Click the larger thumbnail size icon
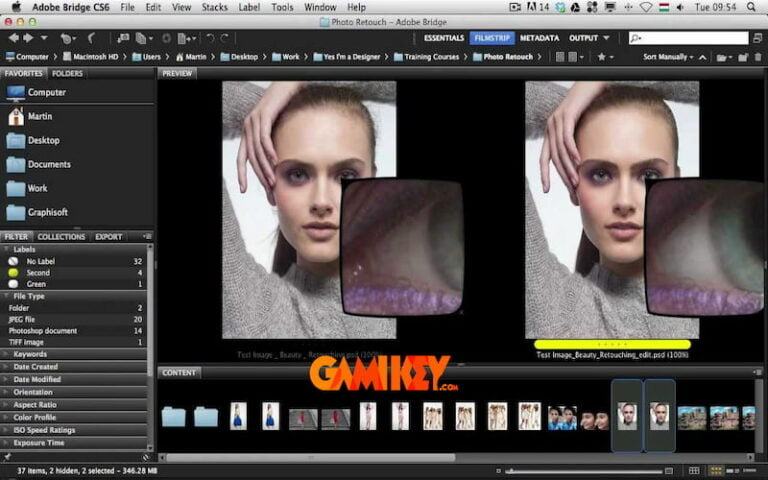Image resolution: width=768 pixels, height=480 pixels. (669, 471)
